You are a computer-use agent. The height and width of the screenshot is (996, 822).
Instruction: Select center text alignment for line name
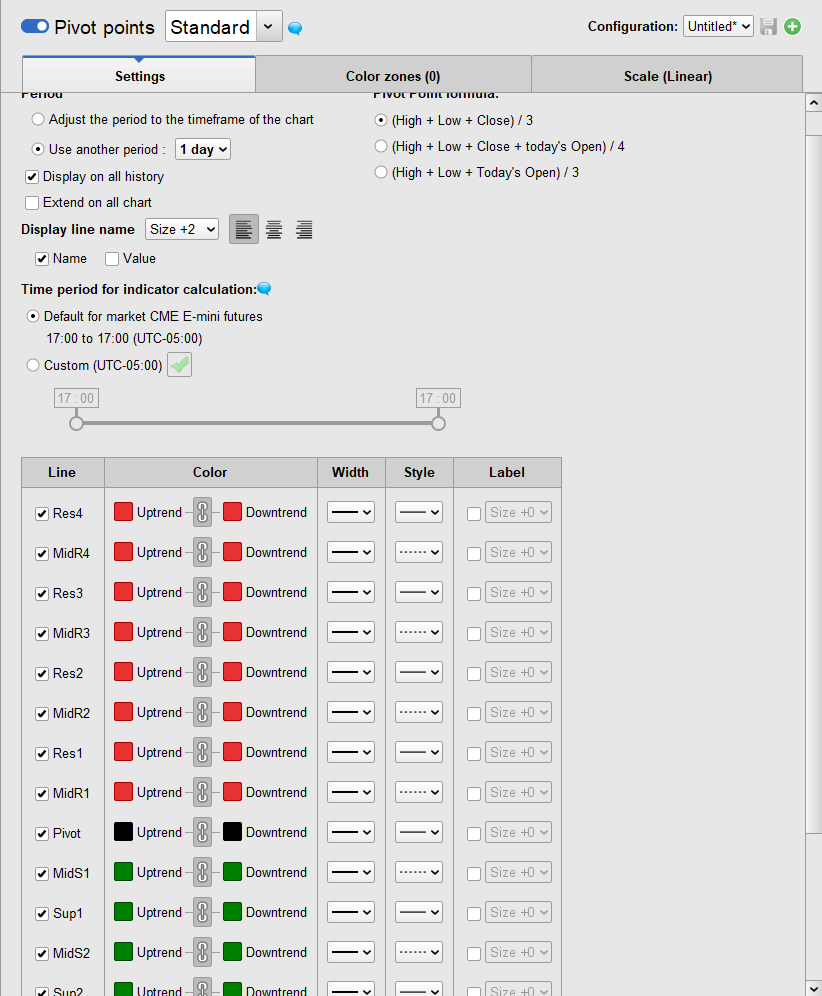(274, 230)
